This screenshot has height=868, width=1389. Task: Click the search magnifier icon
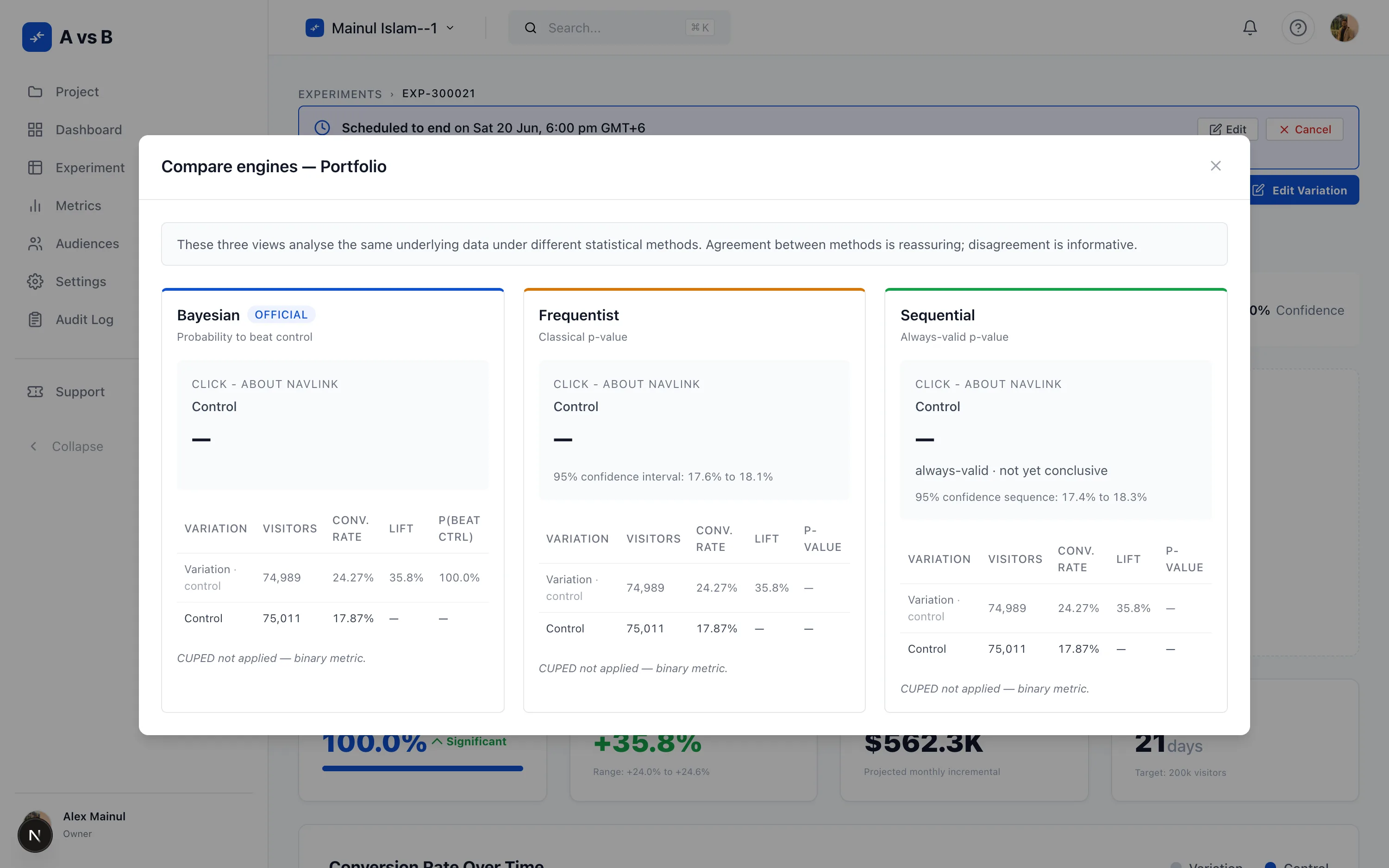click(530, 28)
